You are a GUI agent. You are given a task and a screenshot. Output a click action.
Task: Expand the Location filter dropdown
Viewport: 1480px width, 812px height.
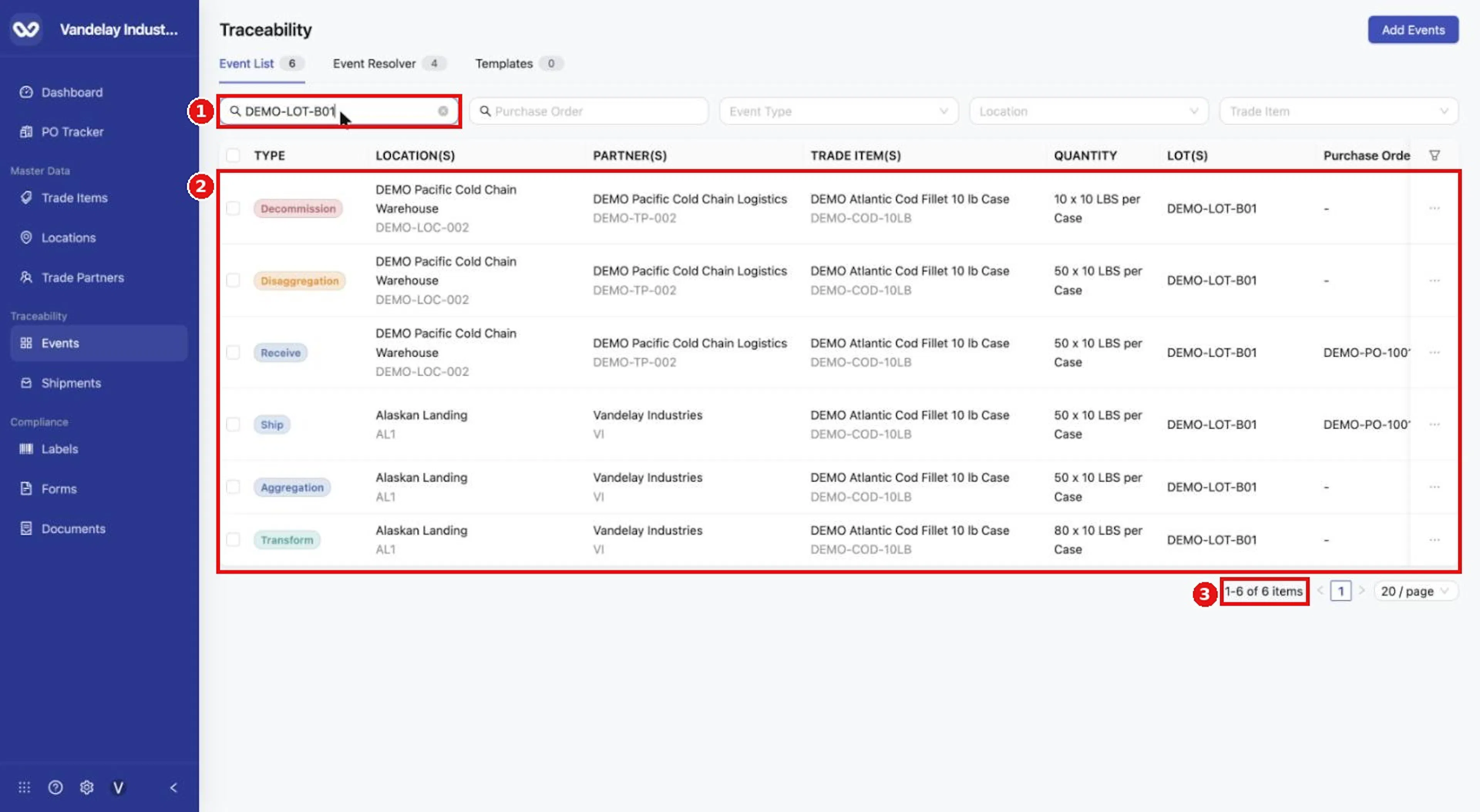coord(1088,111)
